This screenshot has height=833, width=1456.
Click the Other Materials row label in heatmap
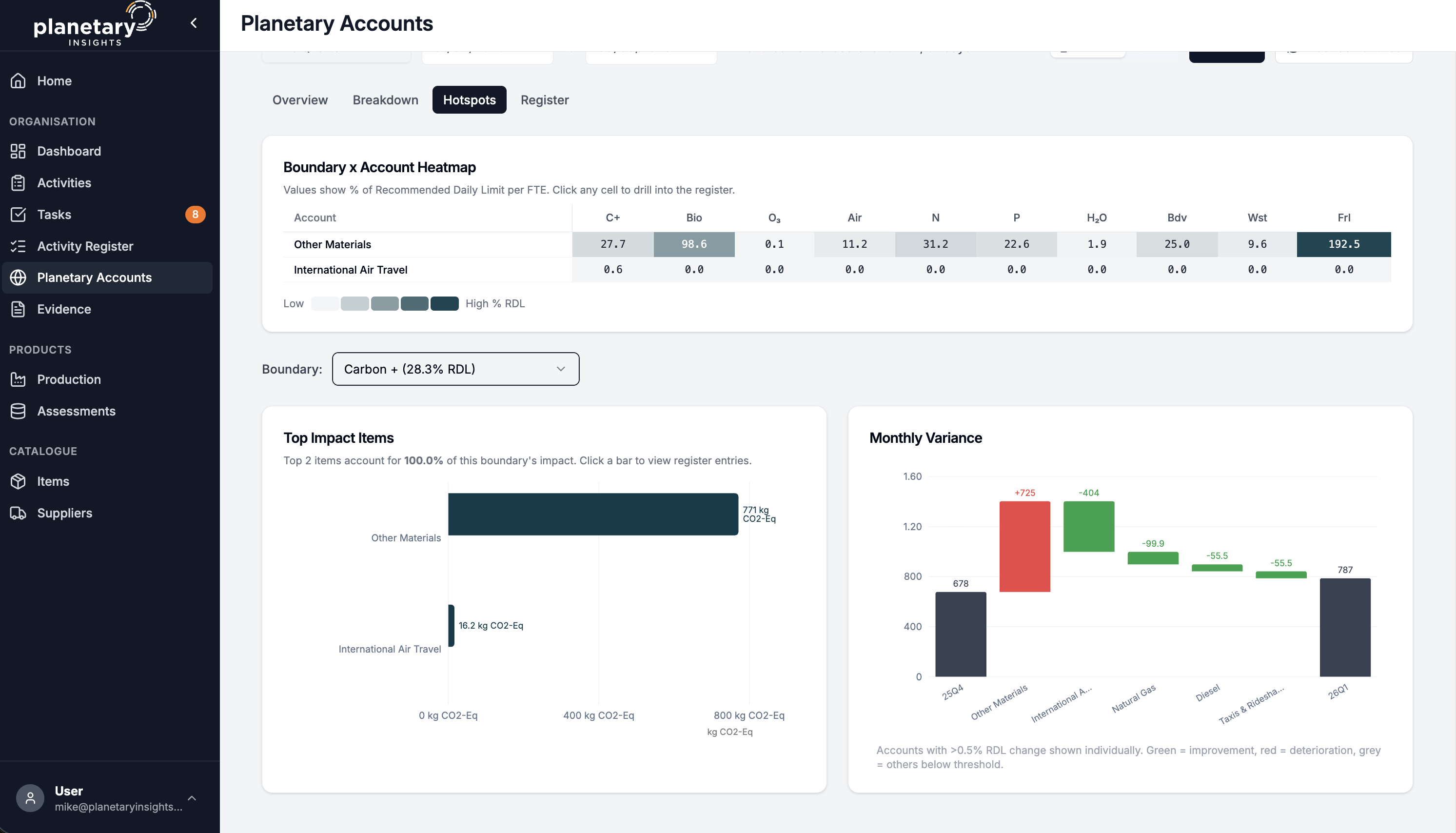(332, 244)
